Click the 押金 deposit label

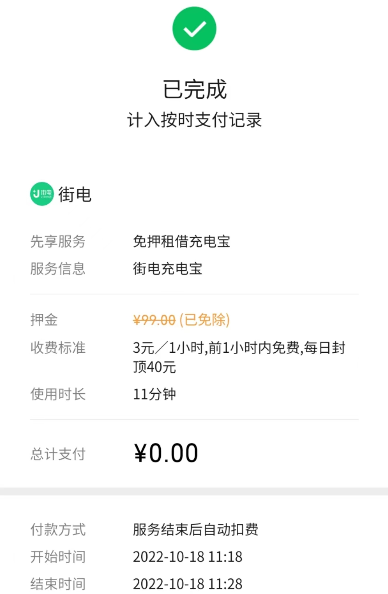(x=44, y=320)
